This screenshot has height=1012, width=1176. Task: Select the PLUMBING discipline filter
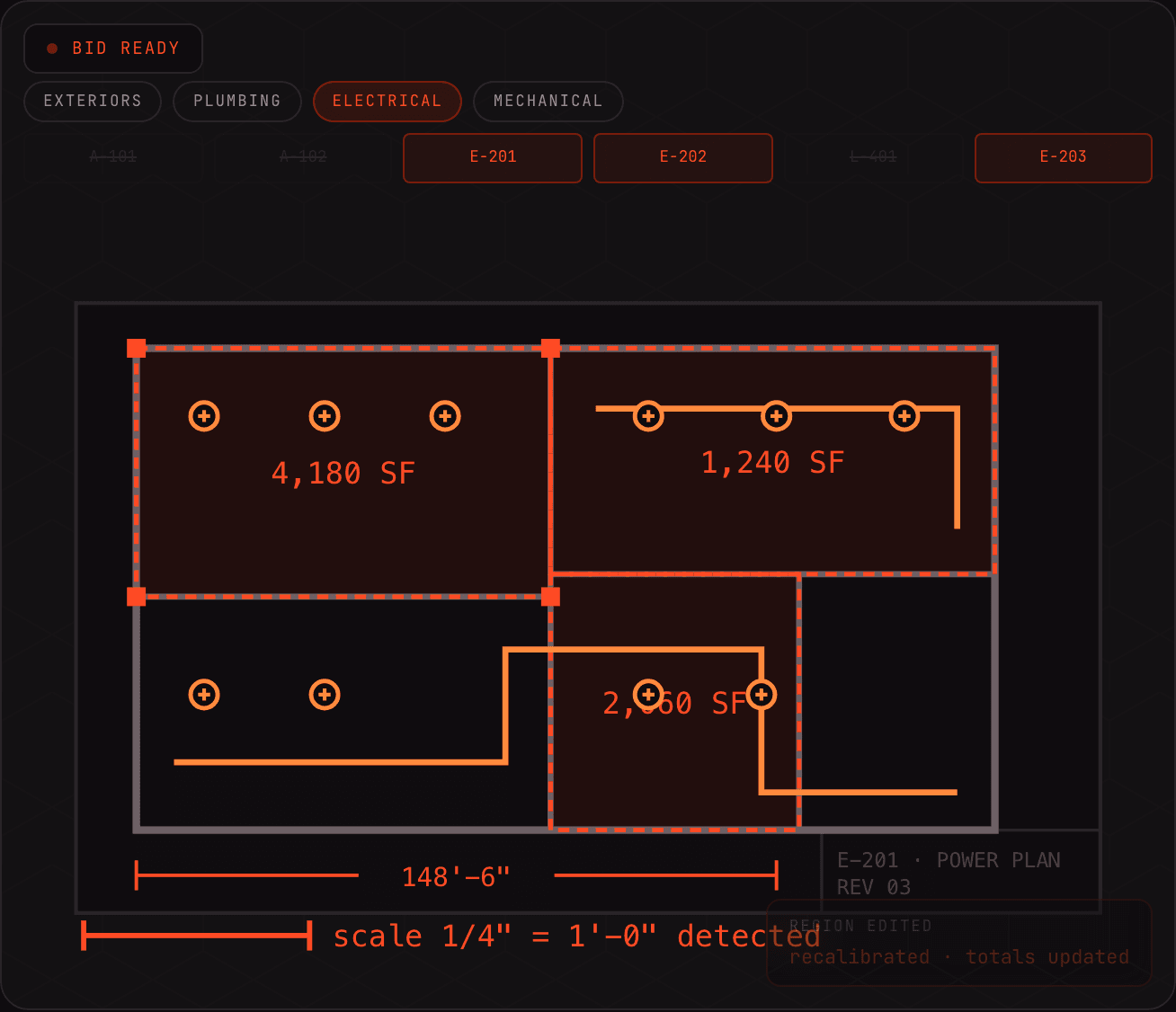(237, 101)
